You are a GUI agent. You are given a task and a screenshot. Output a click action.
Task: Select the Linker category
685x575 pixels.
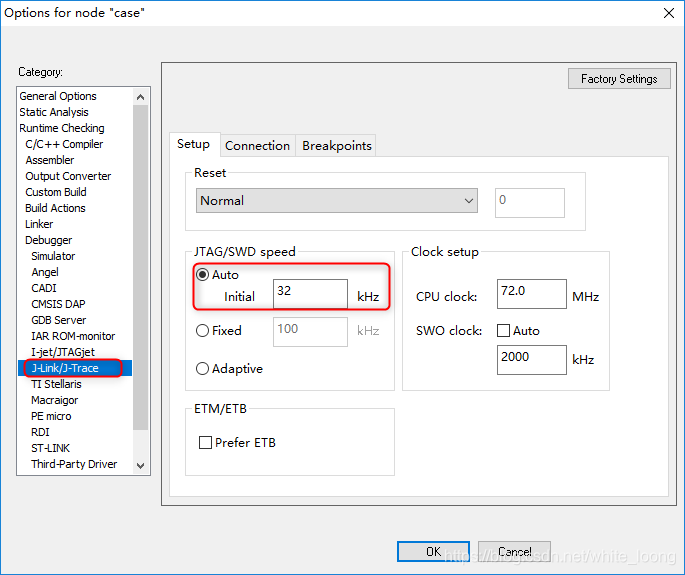tap(39, 224)
